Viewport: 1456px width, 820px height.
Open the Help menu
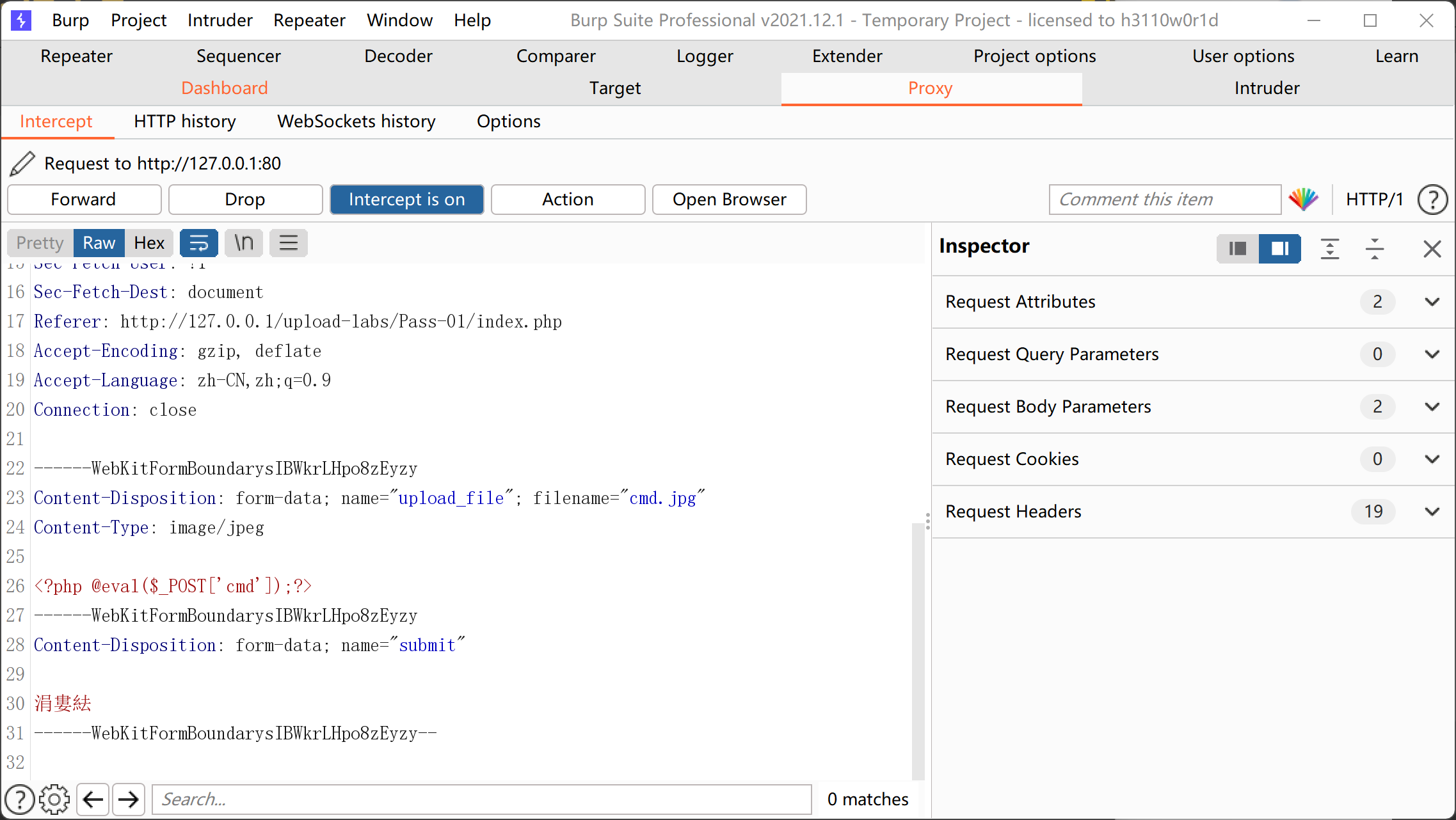pyautogui.click(x=472, y=20)
